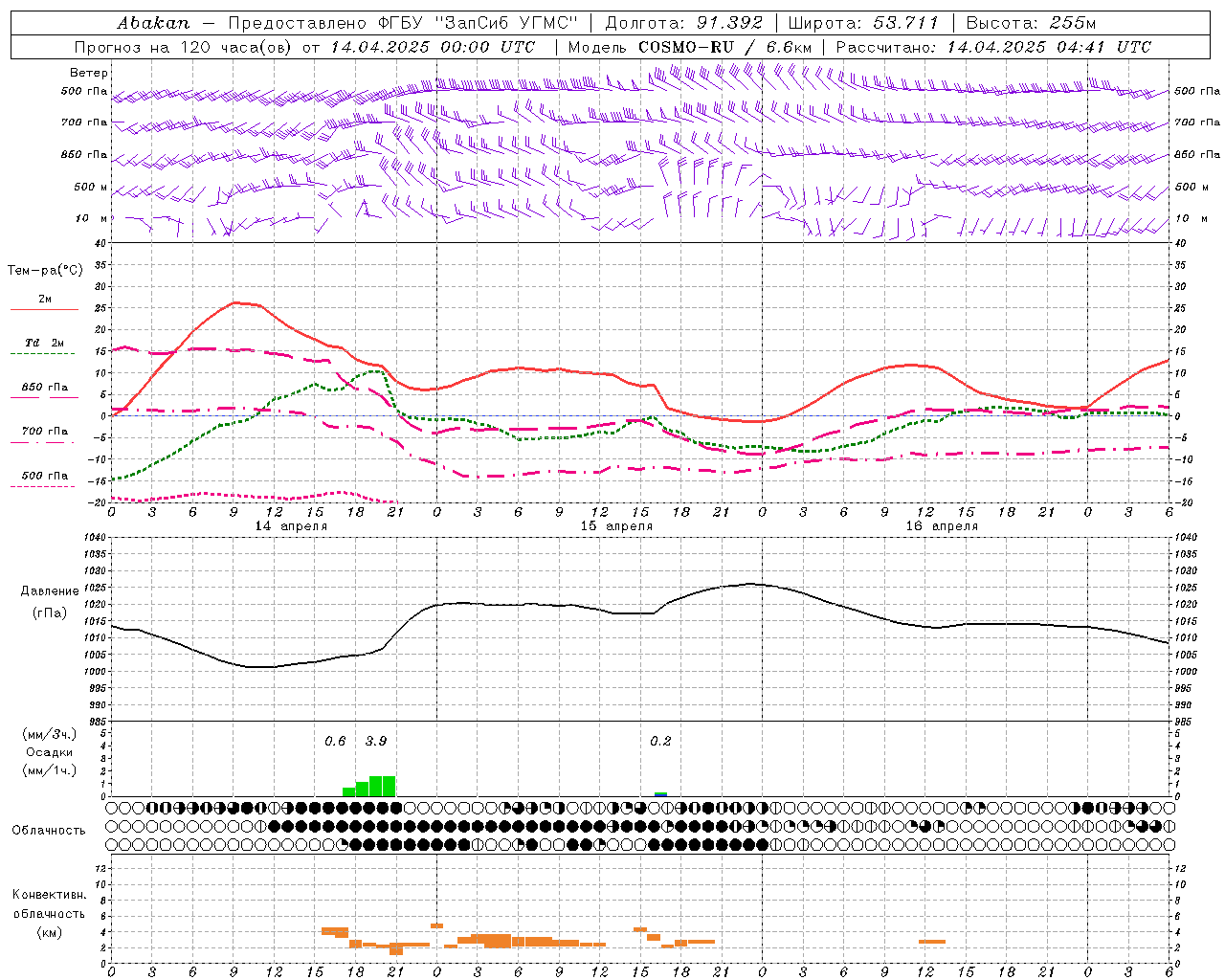The height and width of the screenshot is (980, 1225).
Task: Click the 15 апреля date label
Action: [x=616, y=526]
